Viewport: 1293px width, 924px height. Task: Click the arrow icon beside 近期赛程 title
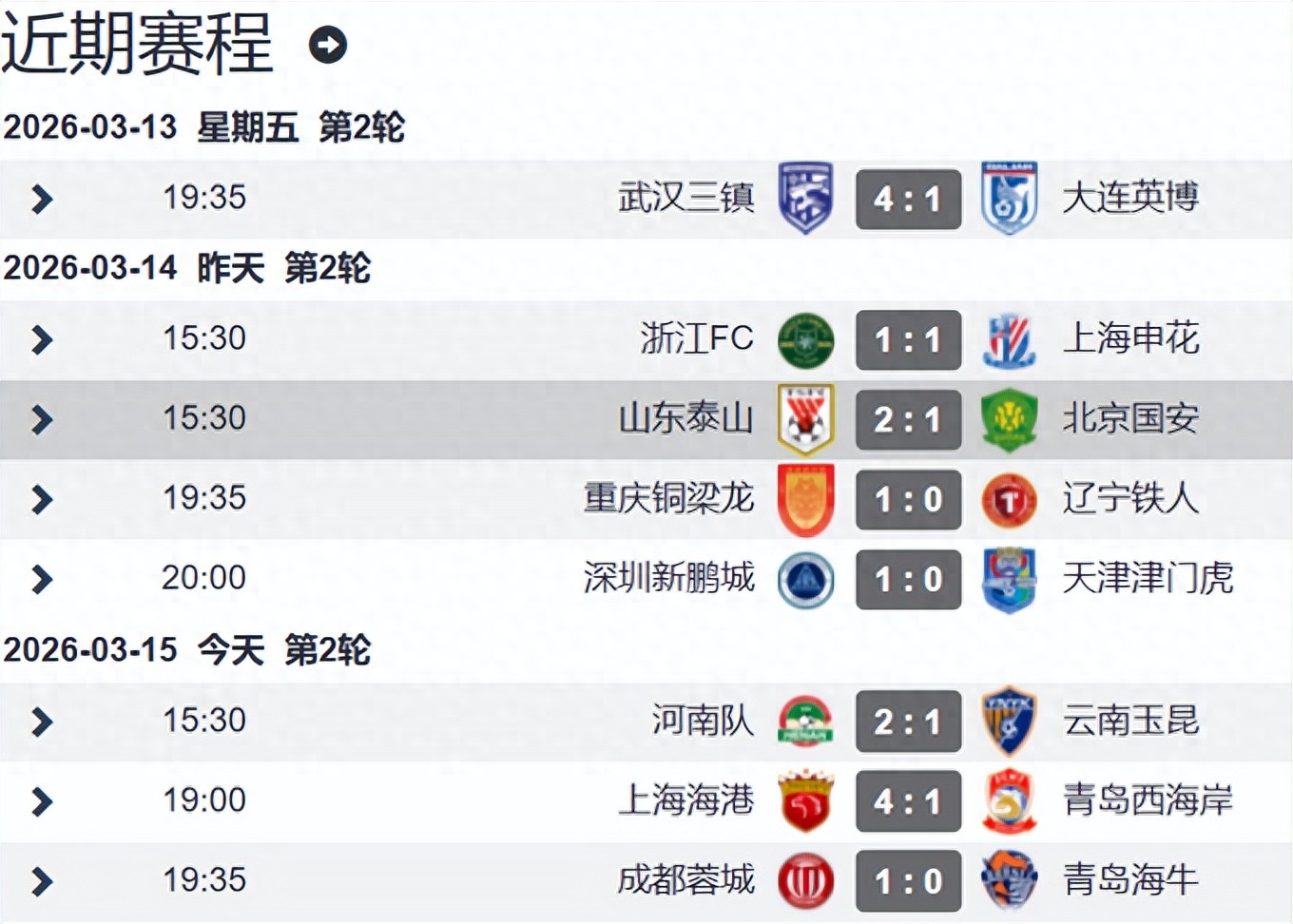pos(328,44)
